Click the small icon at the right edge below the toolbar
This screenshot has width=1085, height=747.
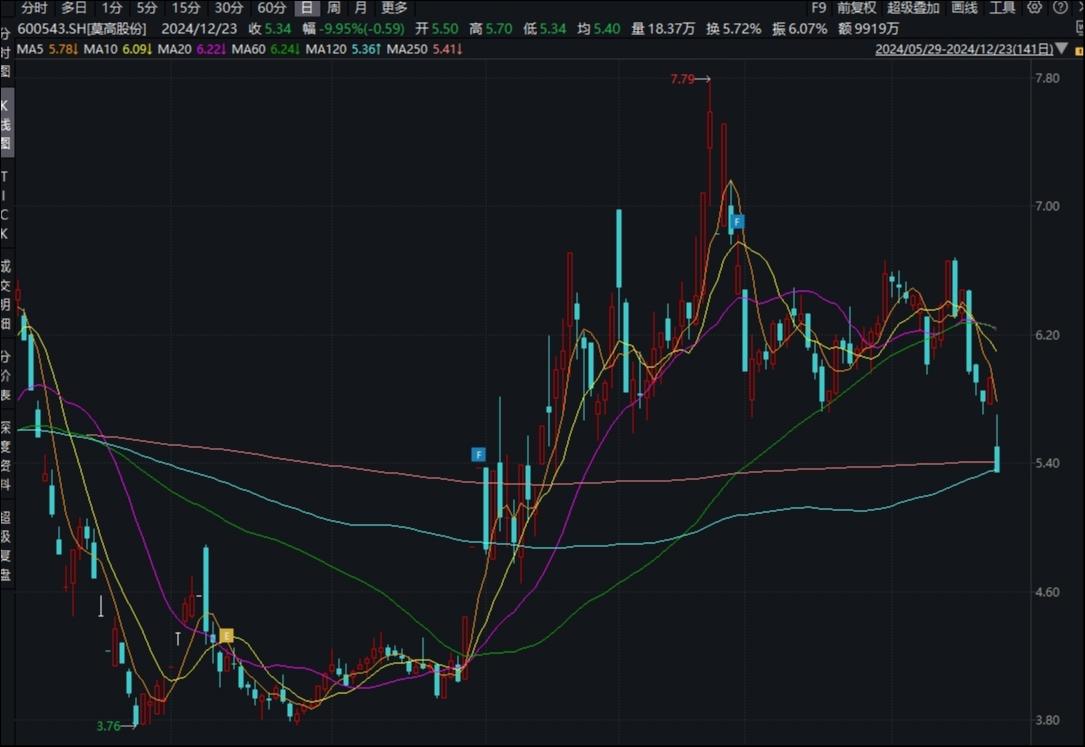(1079, 28)
